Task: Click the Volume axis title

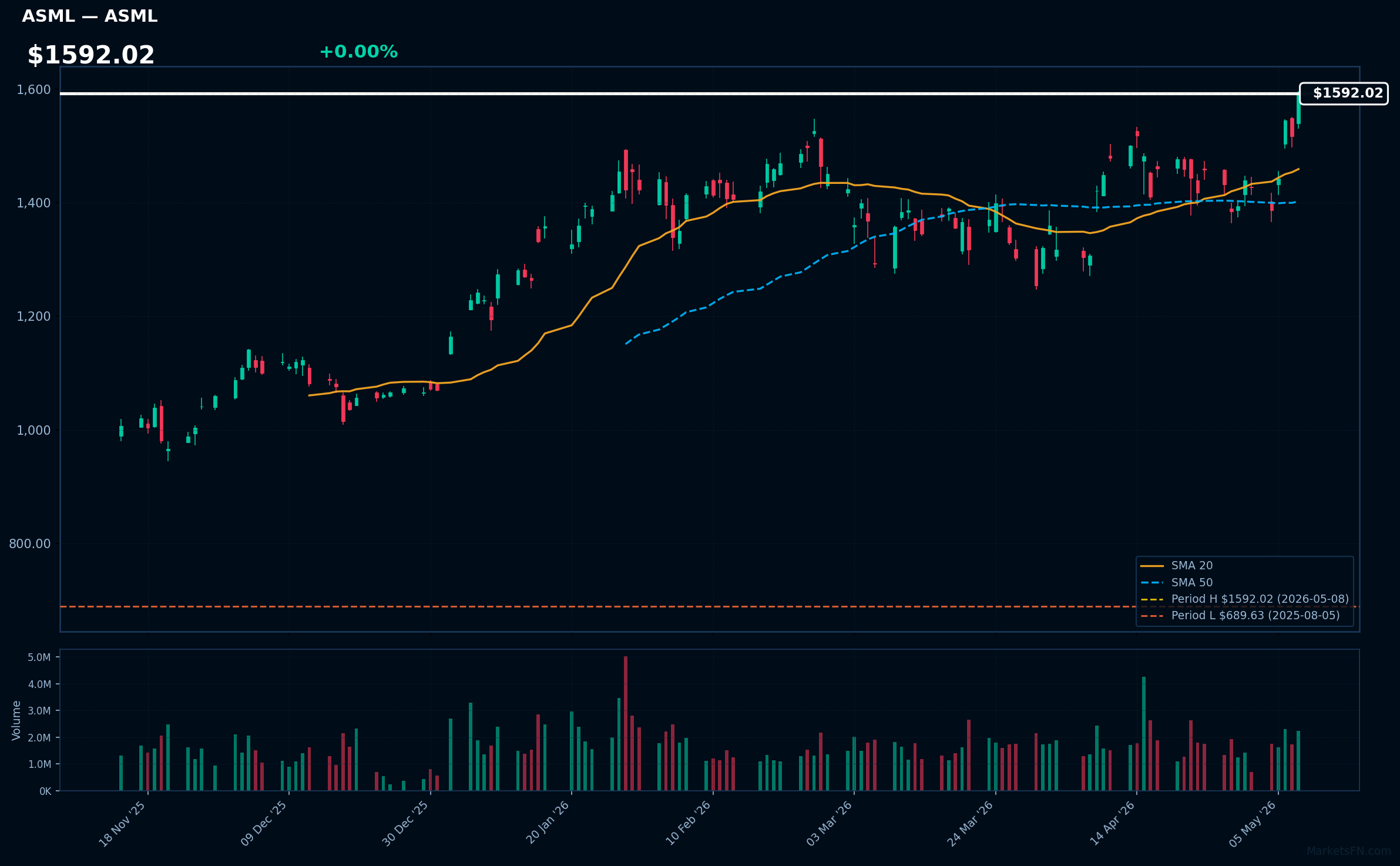Action: pos(16,720)
